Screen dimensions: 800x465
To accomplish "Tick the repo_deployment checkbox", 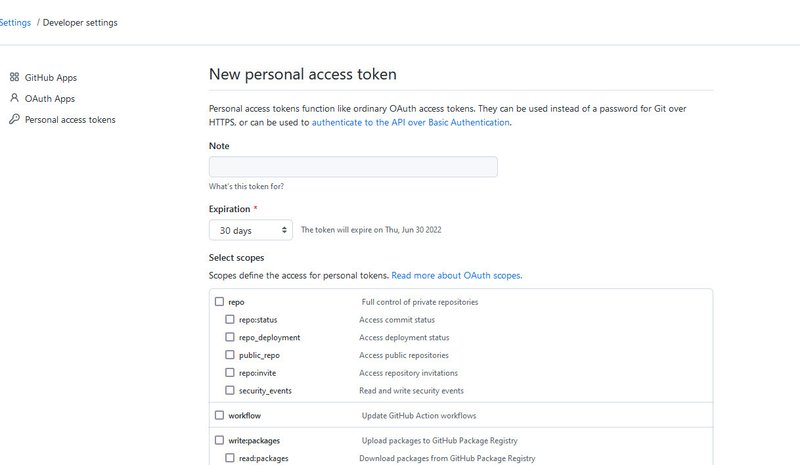I will pyautogui.click(x=230, y=337).
